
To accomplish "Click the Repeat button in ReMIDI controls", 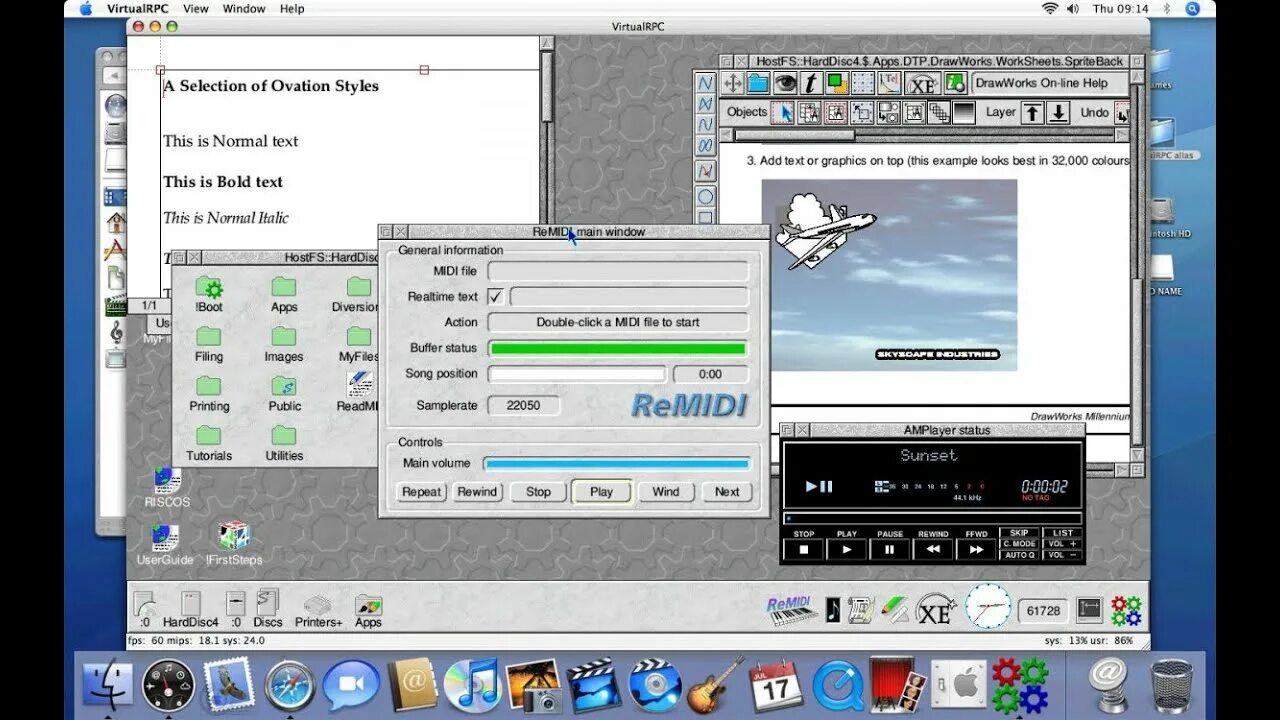I will click(422, 492).
